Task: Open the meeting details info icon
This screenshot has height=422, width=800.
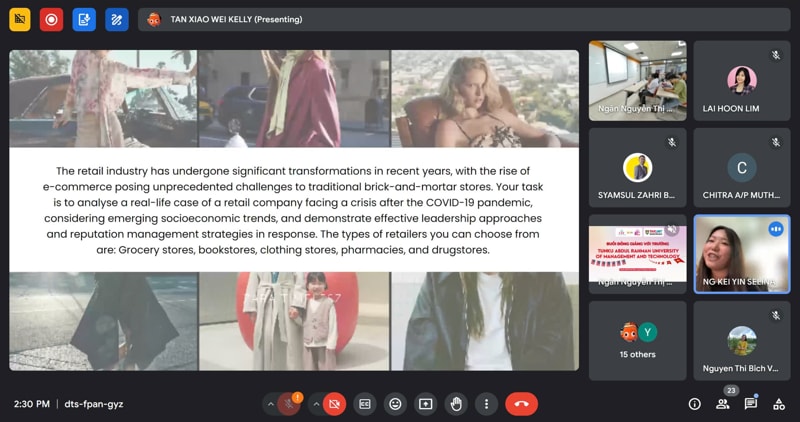Action: [x=695, y=404]
